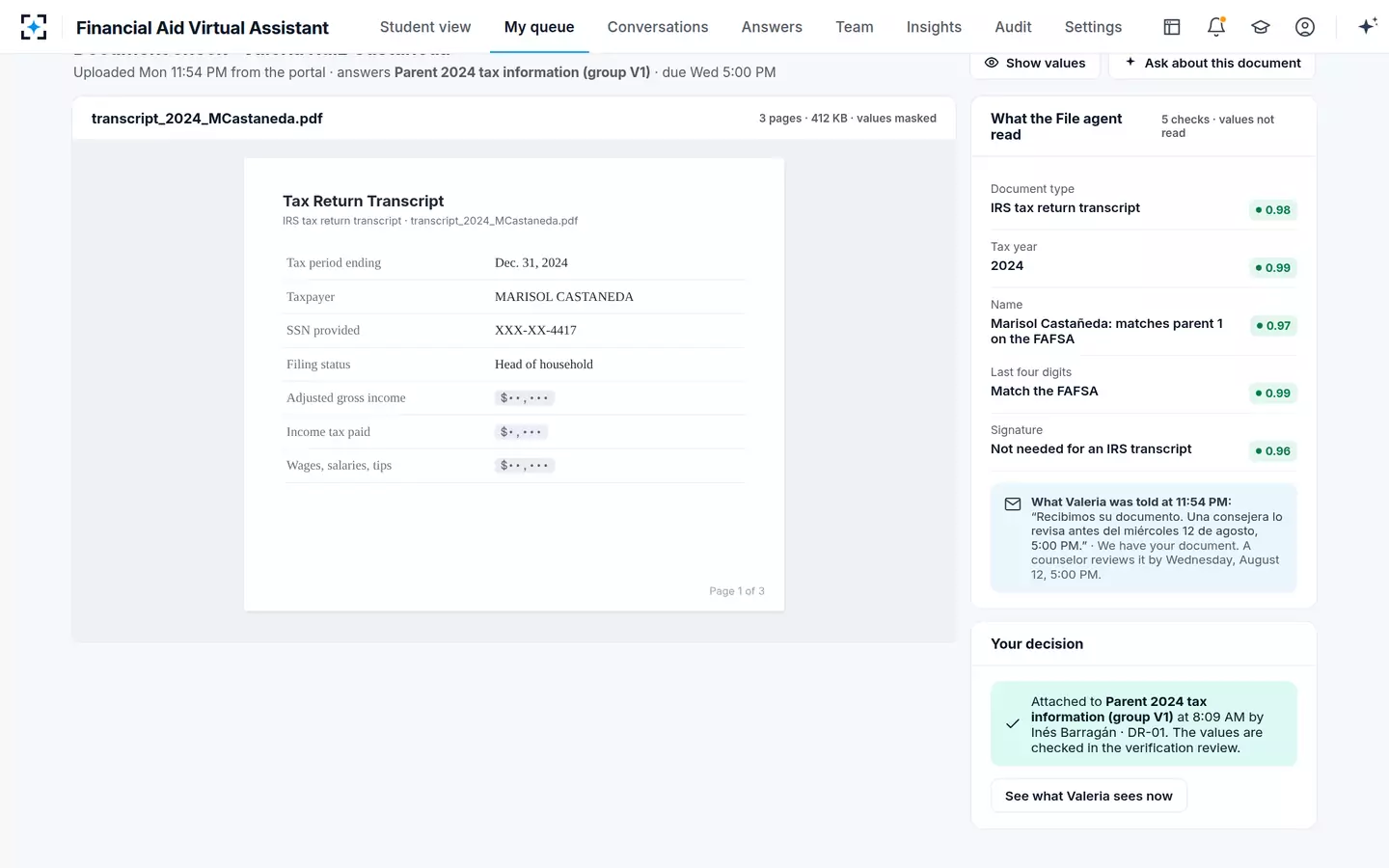Click the '3 pages · 412 KB · values masked' text
1389x868 pixels.
847,119
